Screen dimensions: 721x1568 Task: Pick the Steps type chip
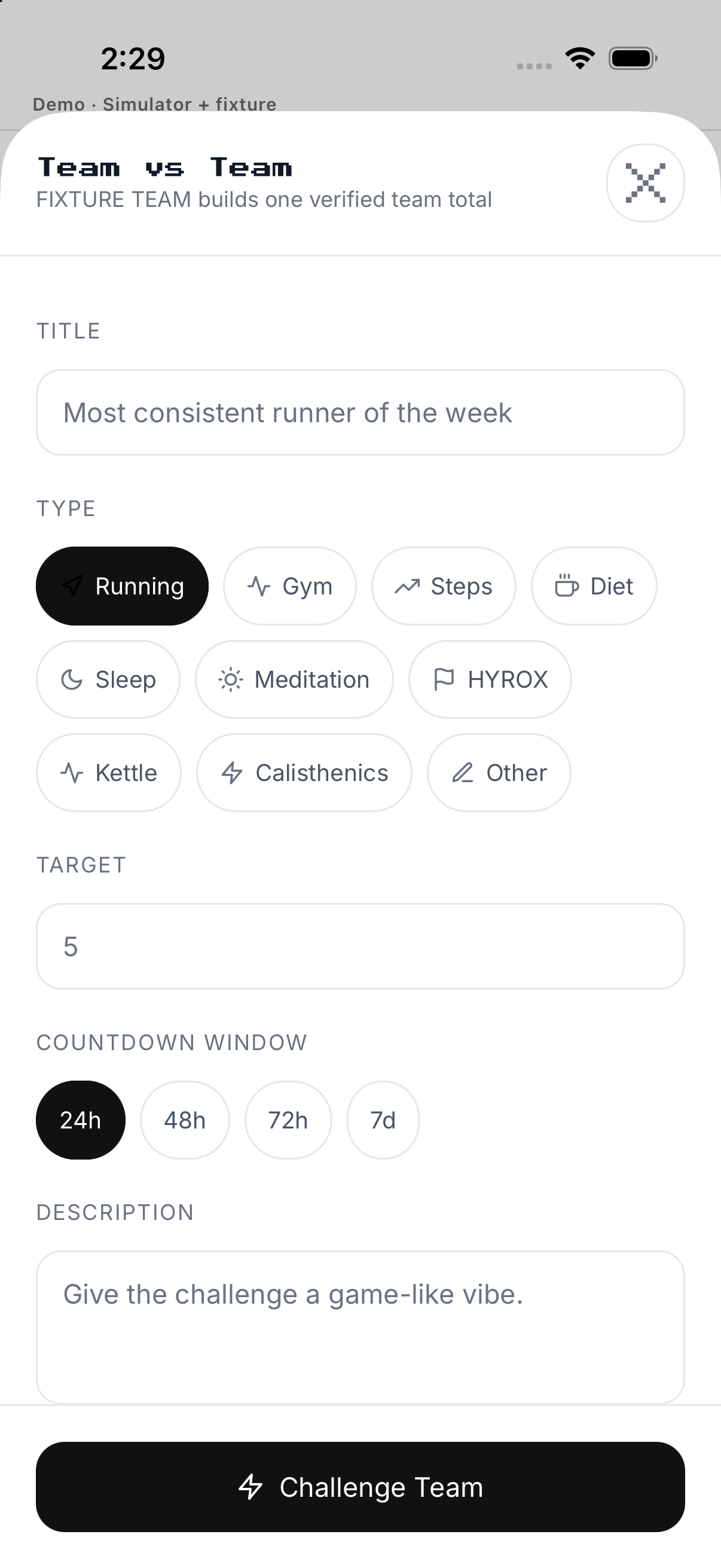pos(444,586)
